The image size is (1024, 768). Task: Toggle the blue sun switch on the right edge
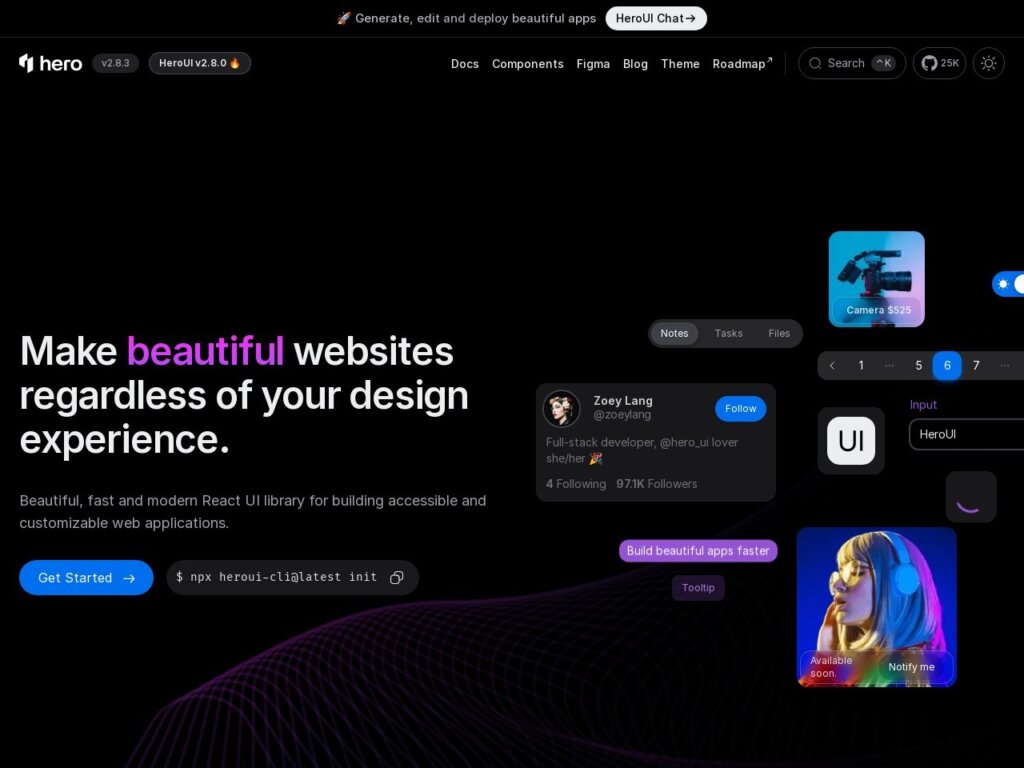click(1008, 284)
